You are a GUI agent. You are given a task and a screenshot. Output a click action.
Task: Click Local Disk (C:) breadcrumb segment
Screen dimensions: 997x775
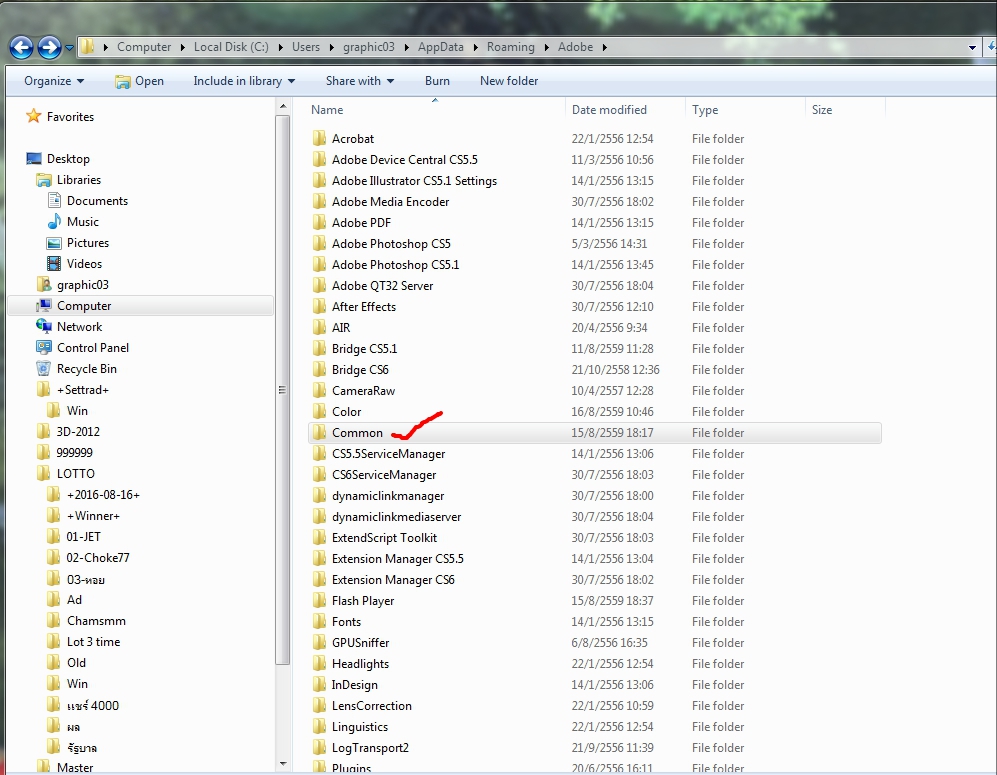pyautogui.click(x=231, y=47)
